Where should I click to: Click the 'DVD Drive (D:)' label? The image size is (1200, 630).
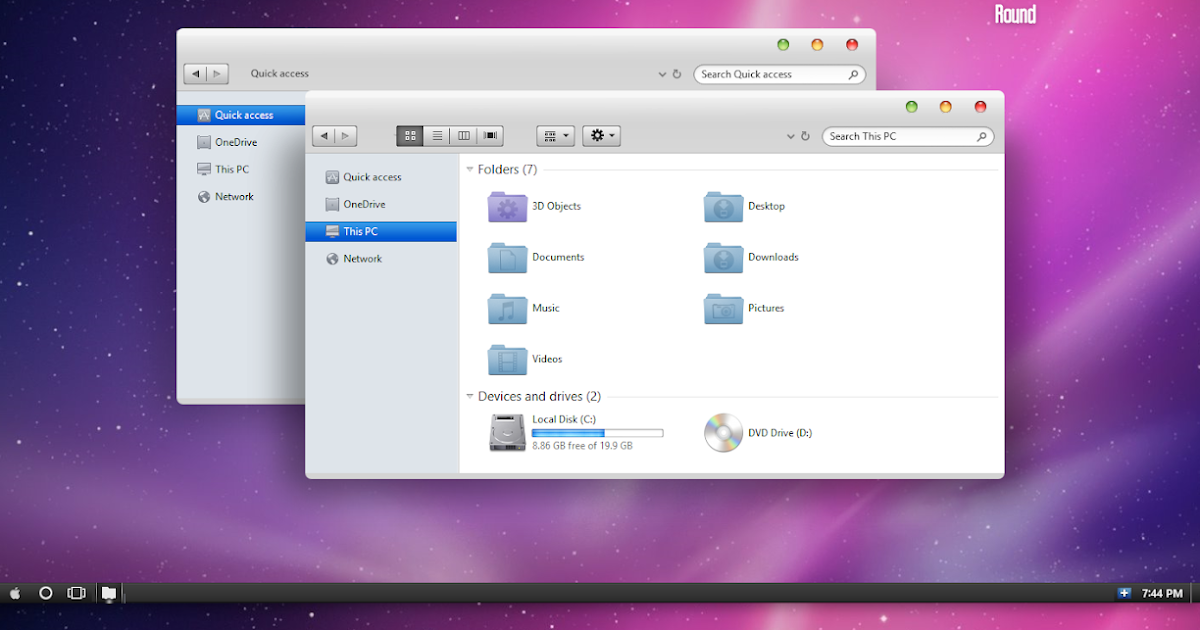(x=780, y=433)
